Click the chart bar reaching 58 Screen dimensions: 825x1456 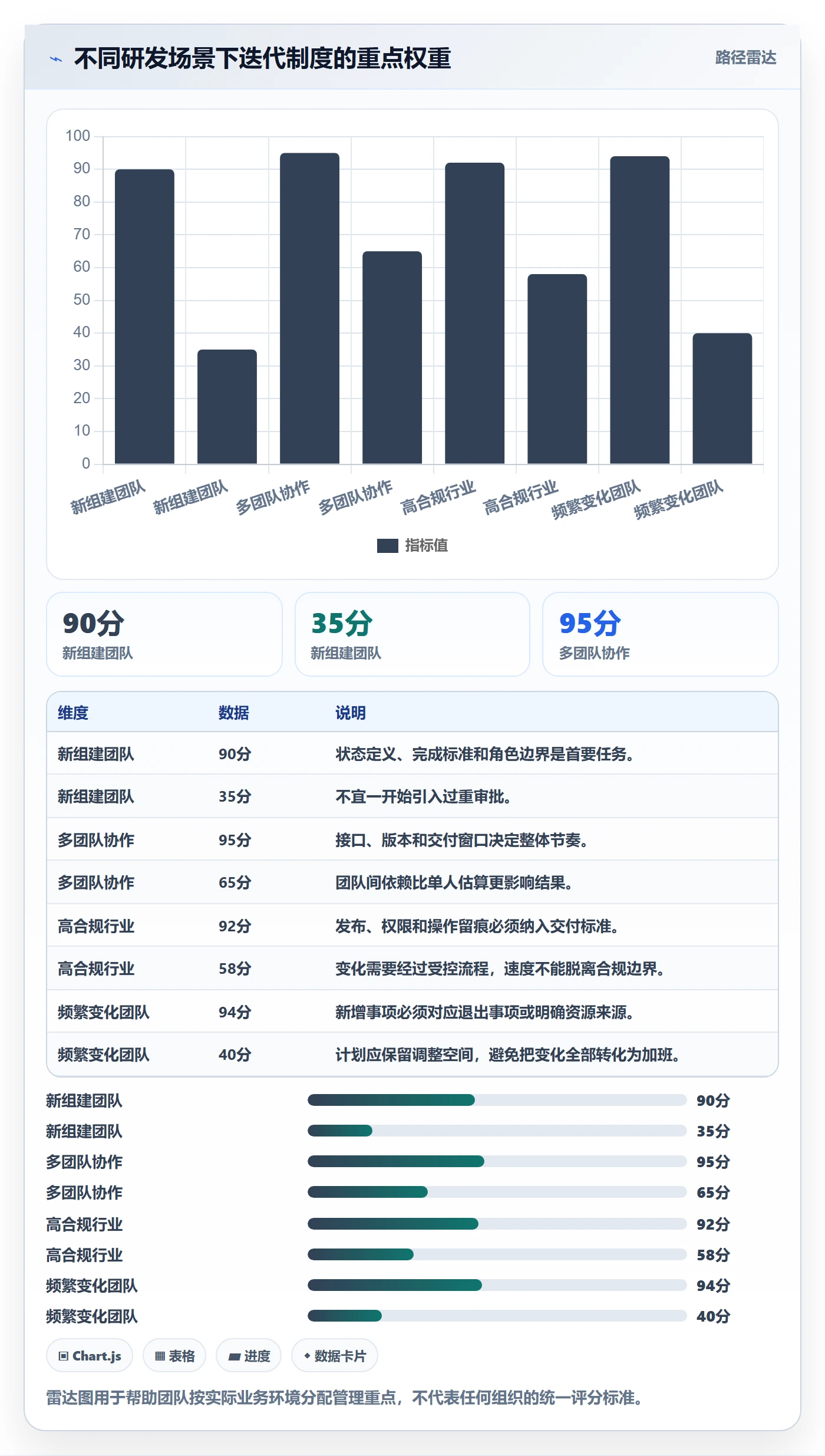(x=557, y=369)
